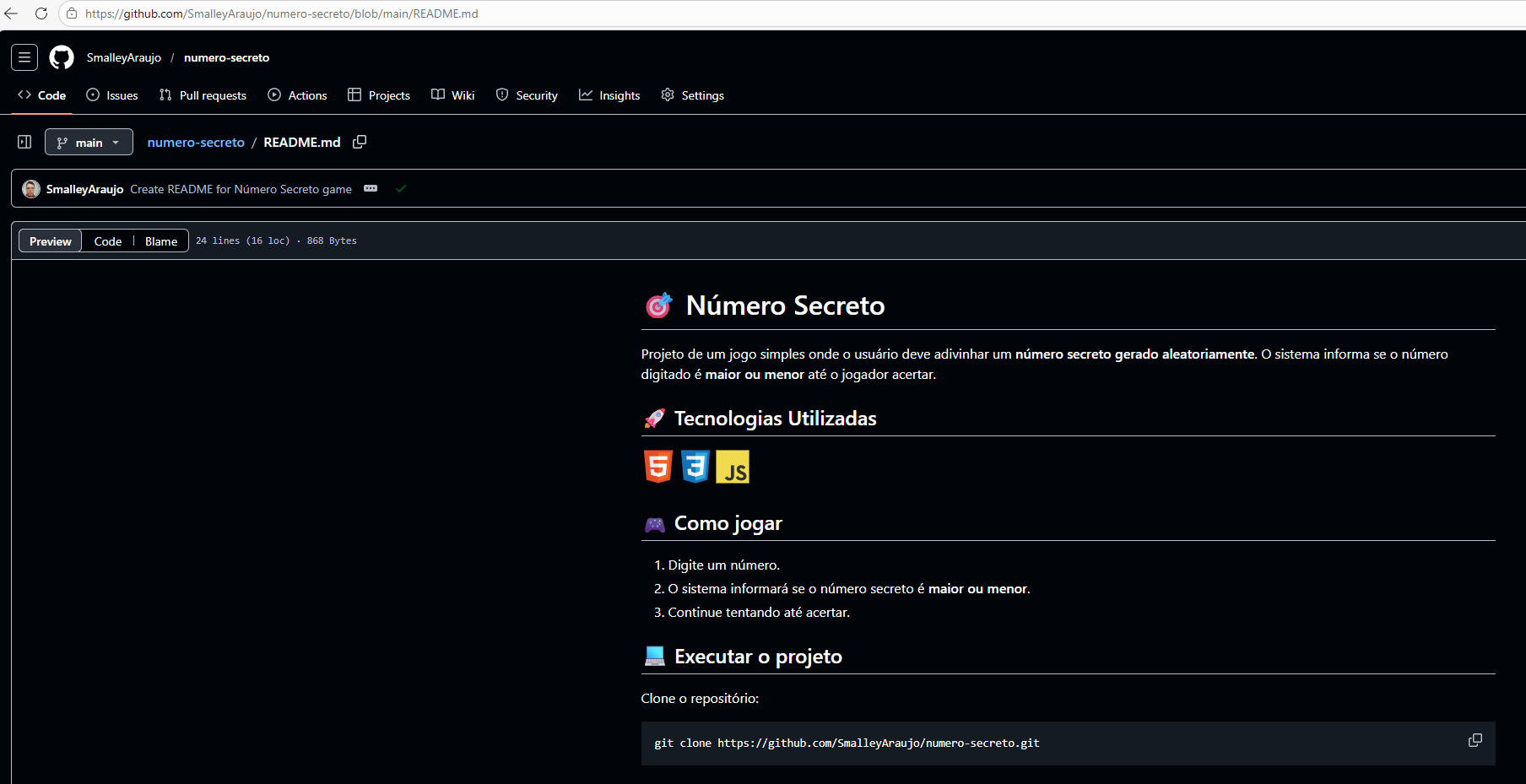Open the Wiki tab
This screenshot has width=1526, height=784.
[453, 95]
